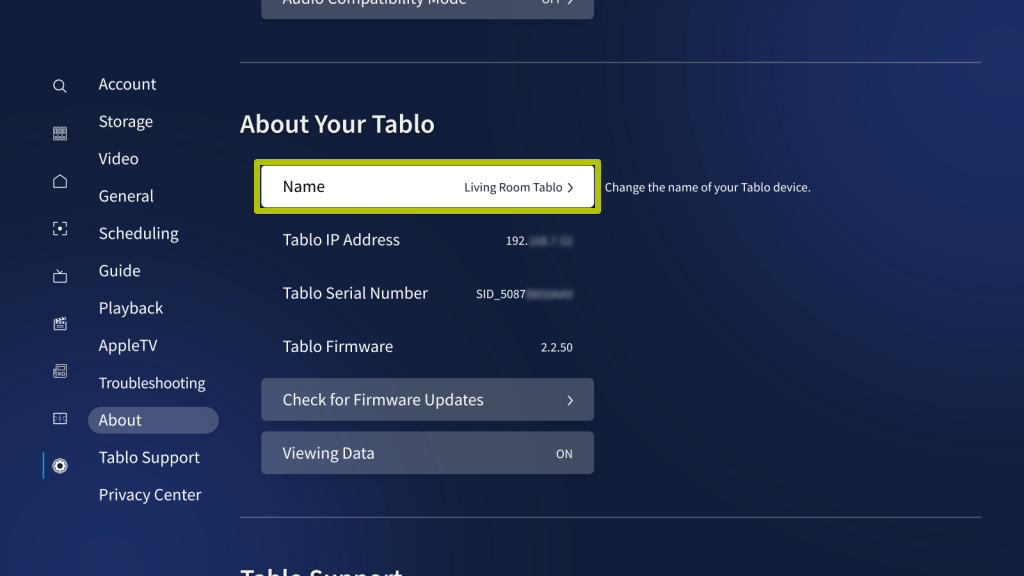Open Guide settings

coord(120,270)
